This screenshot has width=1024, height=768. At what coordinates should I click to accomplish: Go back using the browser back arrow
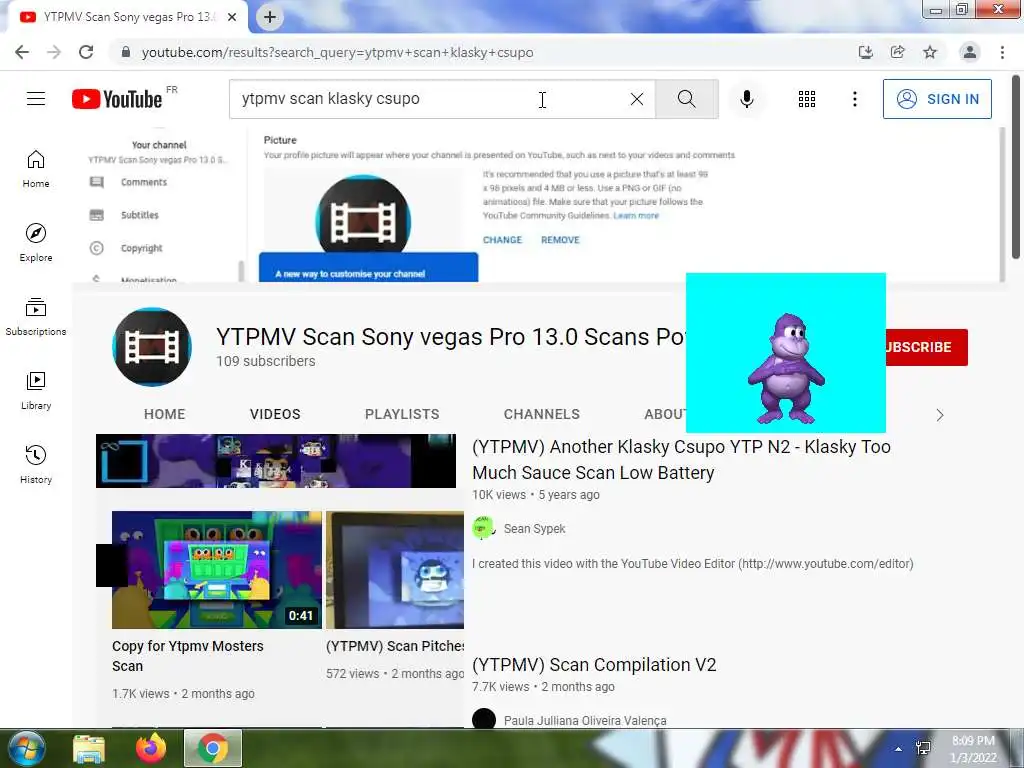click(22, 52)
